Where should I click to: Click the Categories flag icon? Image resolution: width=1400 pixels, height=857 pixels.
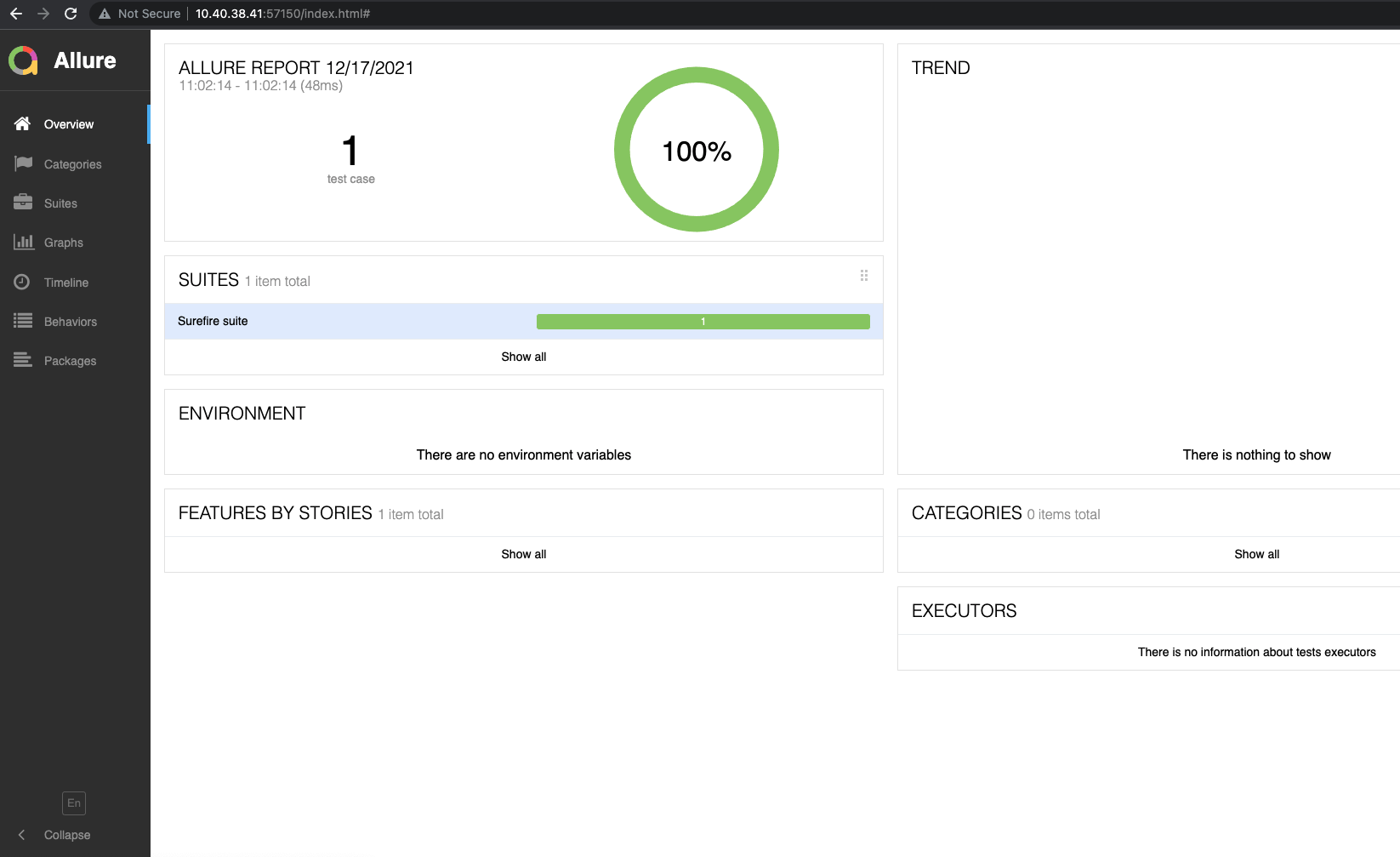(x=23, y=163)
